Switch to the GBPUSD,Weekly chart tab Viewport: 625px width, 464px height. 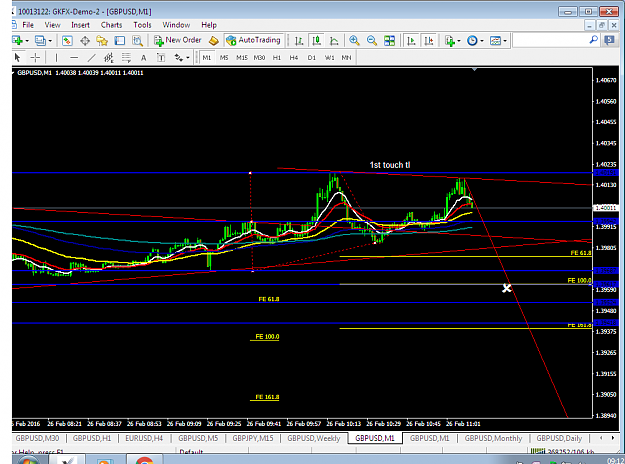[x=314, y=438]
